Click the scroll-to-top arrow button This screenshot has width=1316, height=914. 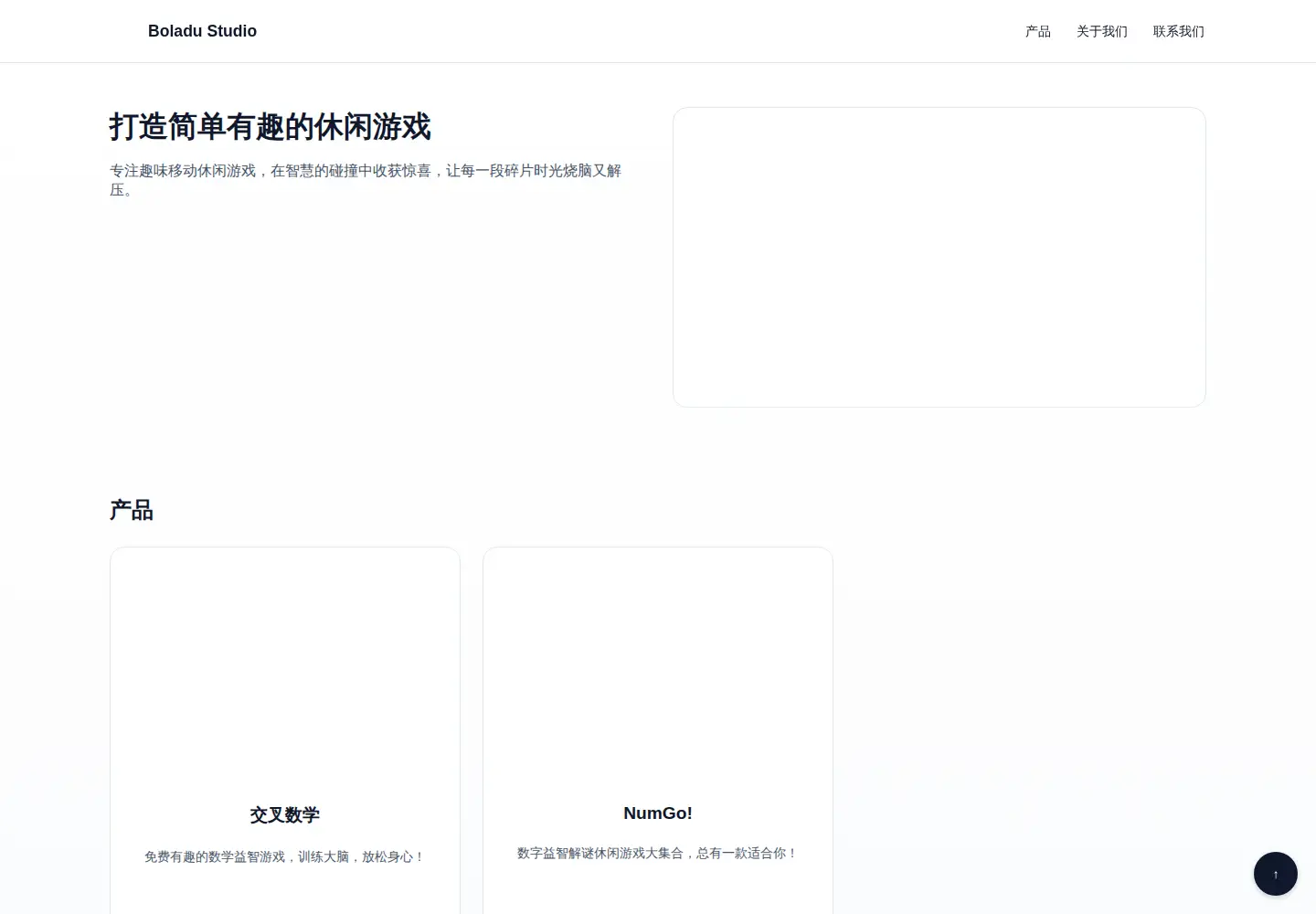[1276, 874]
